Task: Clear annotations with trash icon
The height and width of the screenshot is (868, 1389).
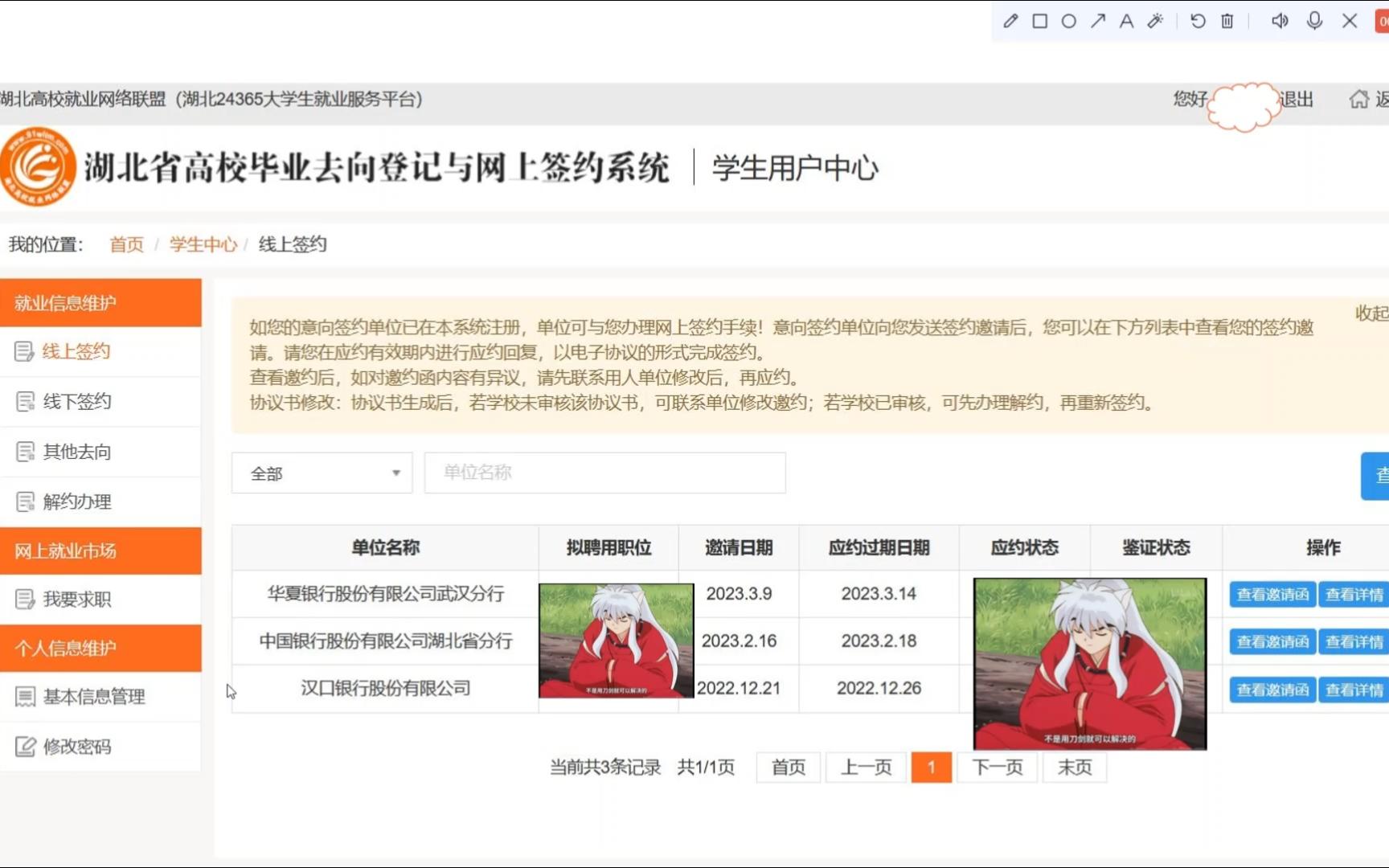Action: (x=1227, y=21)
